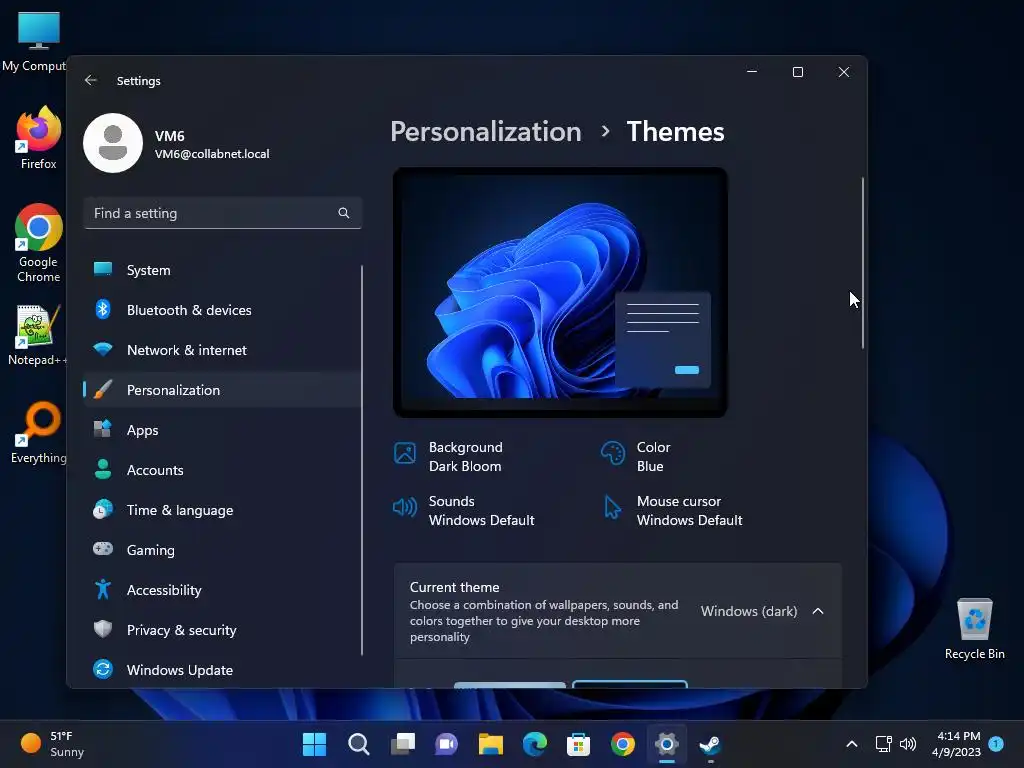Launch Chrome from the taskbar
Viewport: 1024px width, 768px height.
coord(622,744)
